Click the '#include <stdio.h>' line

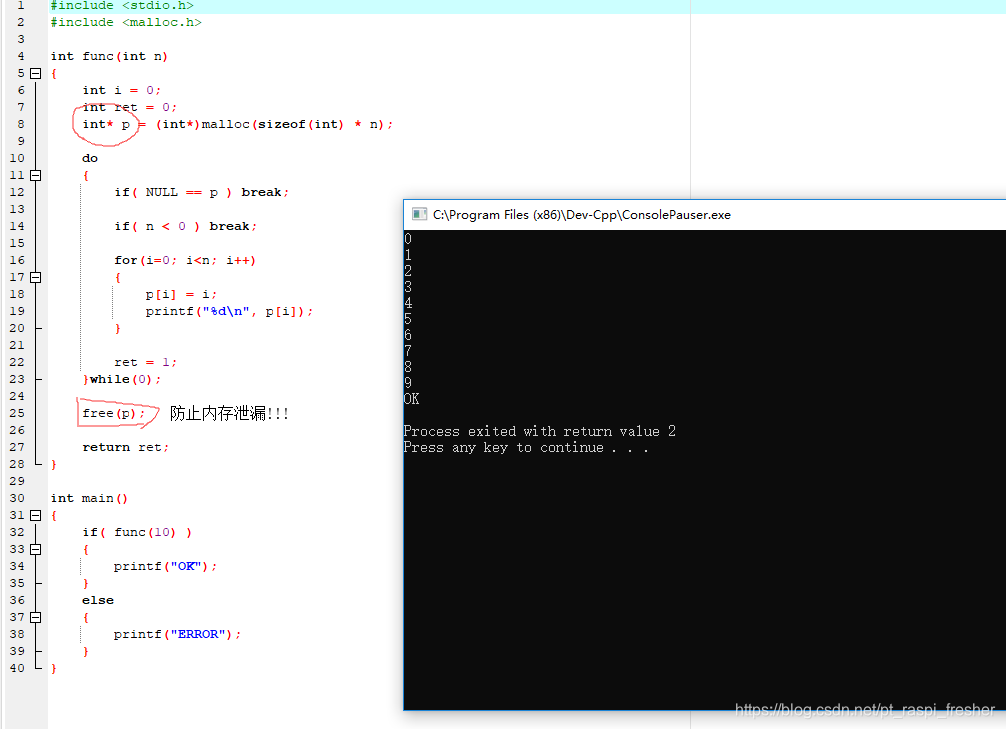[122, 6]
